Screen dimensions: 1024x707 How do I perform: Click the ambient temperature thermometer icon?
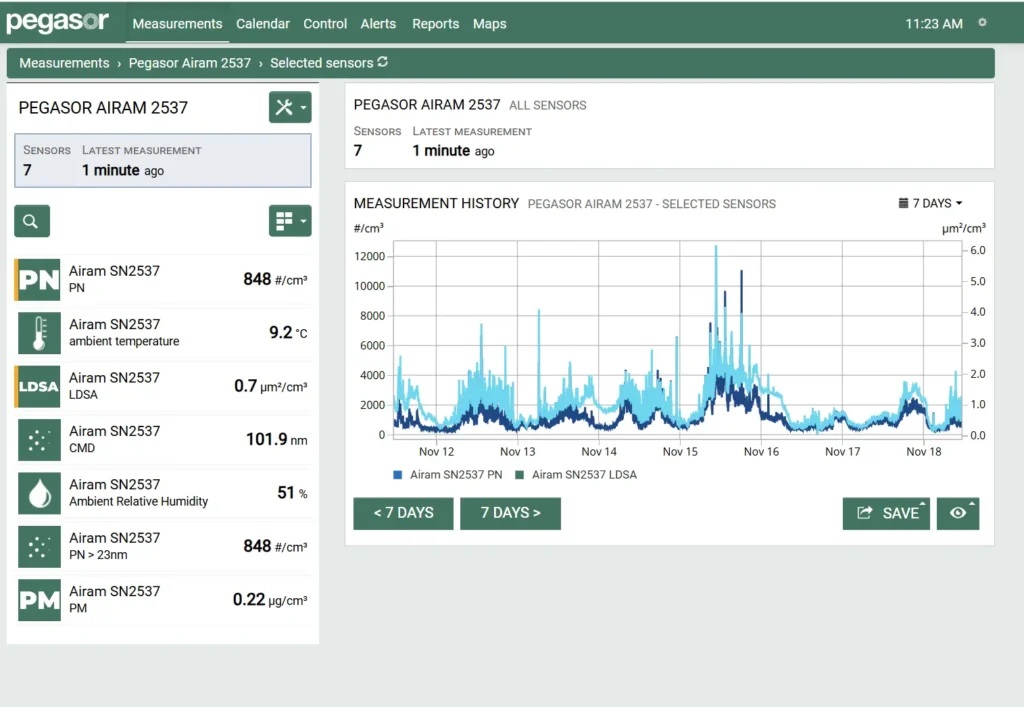point(40,333)
